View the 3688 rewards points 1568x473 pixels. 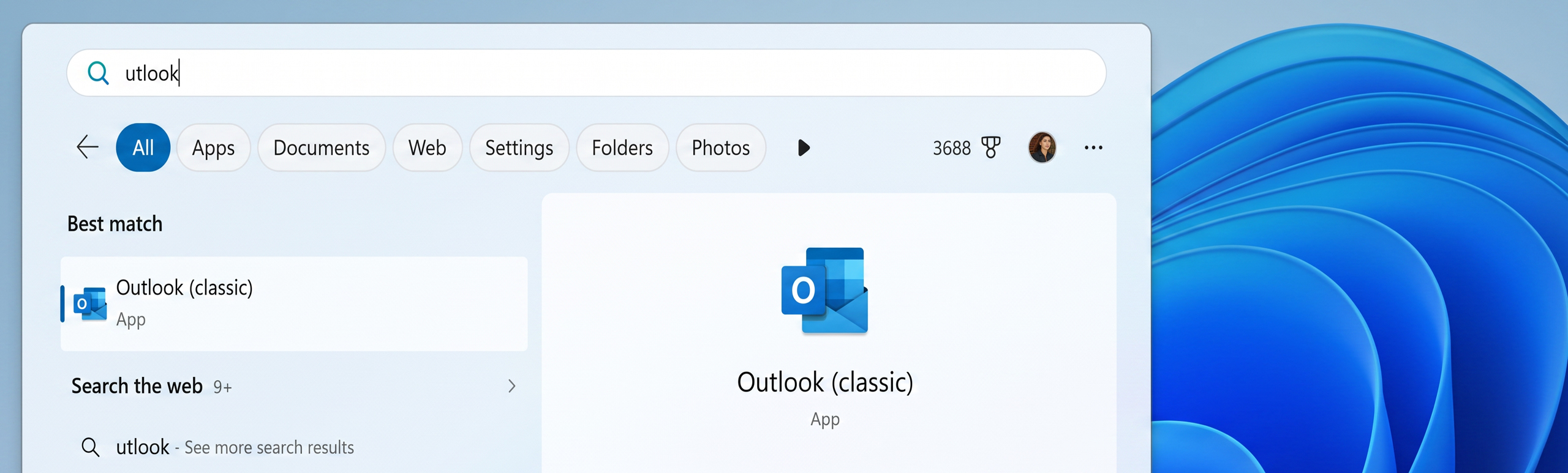pos(951,148)
